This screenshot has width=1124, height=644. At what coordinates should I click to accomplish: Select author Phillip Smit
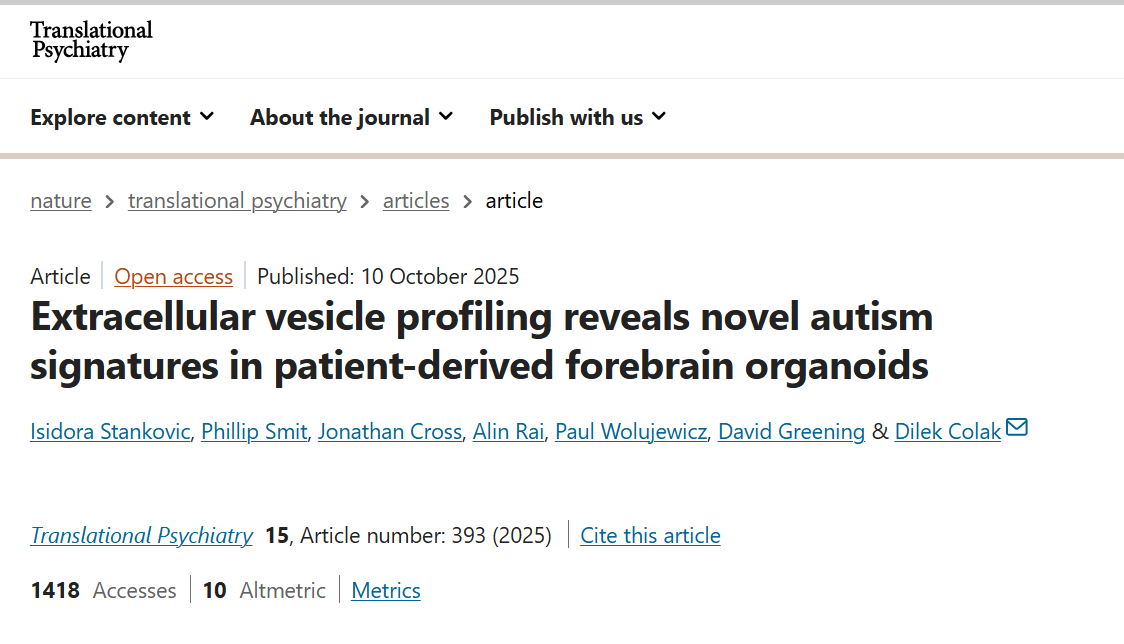255,432
